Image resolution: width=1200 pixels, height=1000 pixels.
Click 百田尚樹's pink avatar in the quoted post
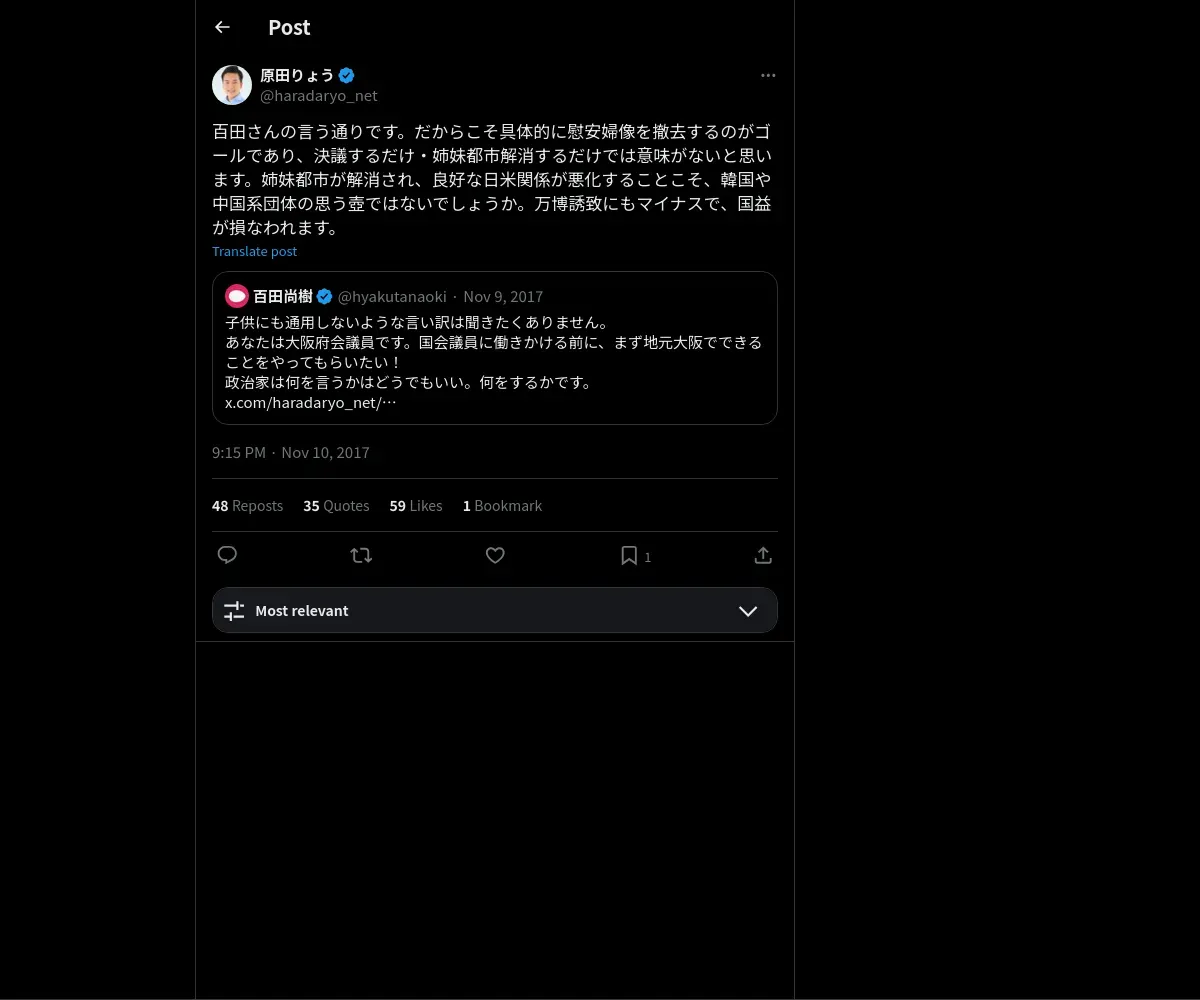point(237,296)
